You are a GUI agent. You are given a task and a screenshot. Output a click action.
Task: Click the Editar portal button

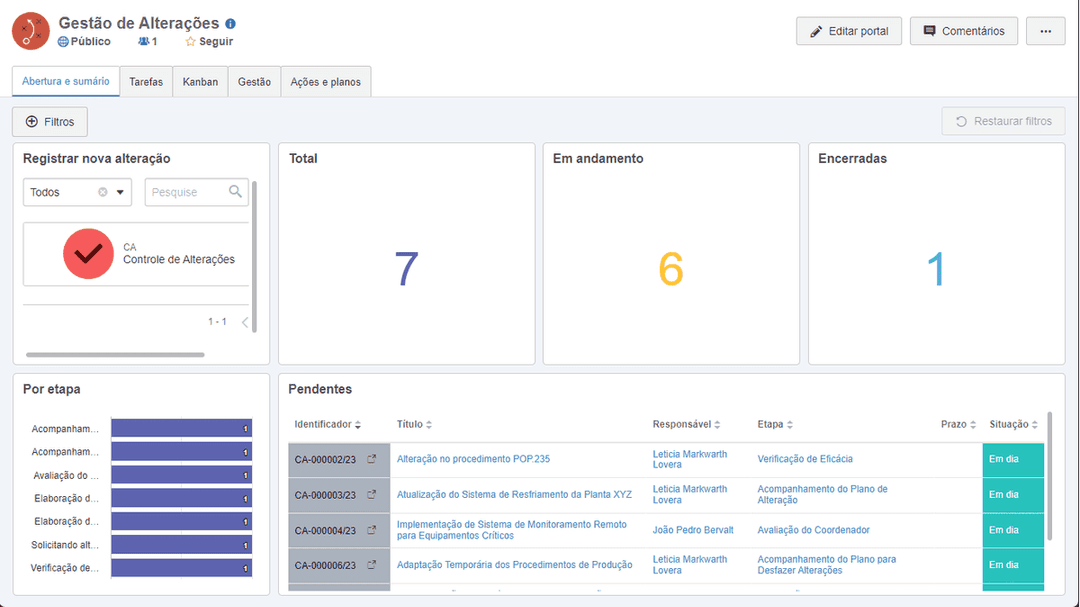point(849,31)
